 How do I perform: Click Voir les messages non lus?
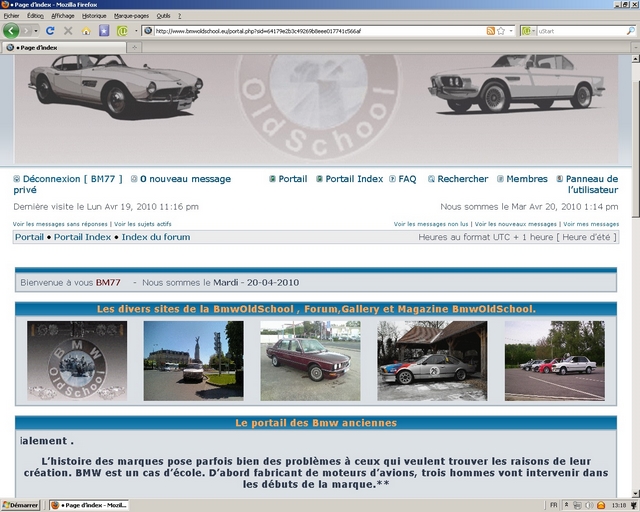point(431,224)
